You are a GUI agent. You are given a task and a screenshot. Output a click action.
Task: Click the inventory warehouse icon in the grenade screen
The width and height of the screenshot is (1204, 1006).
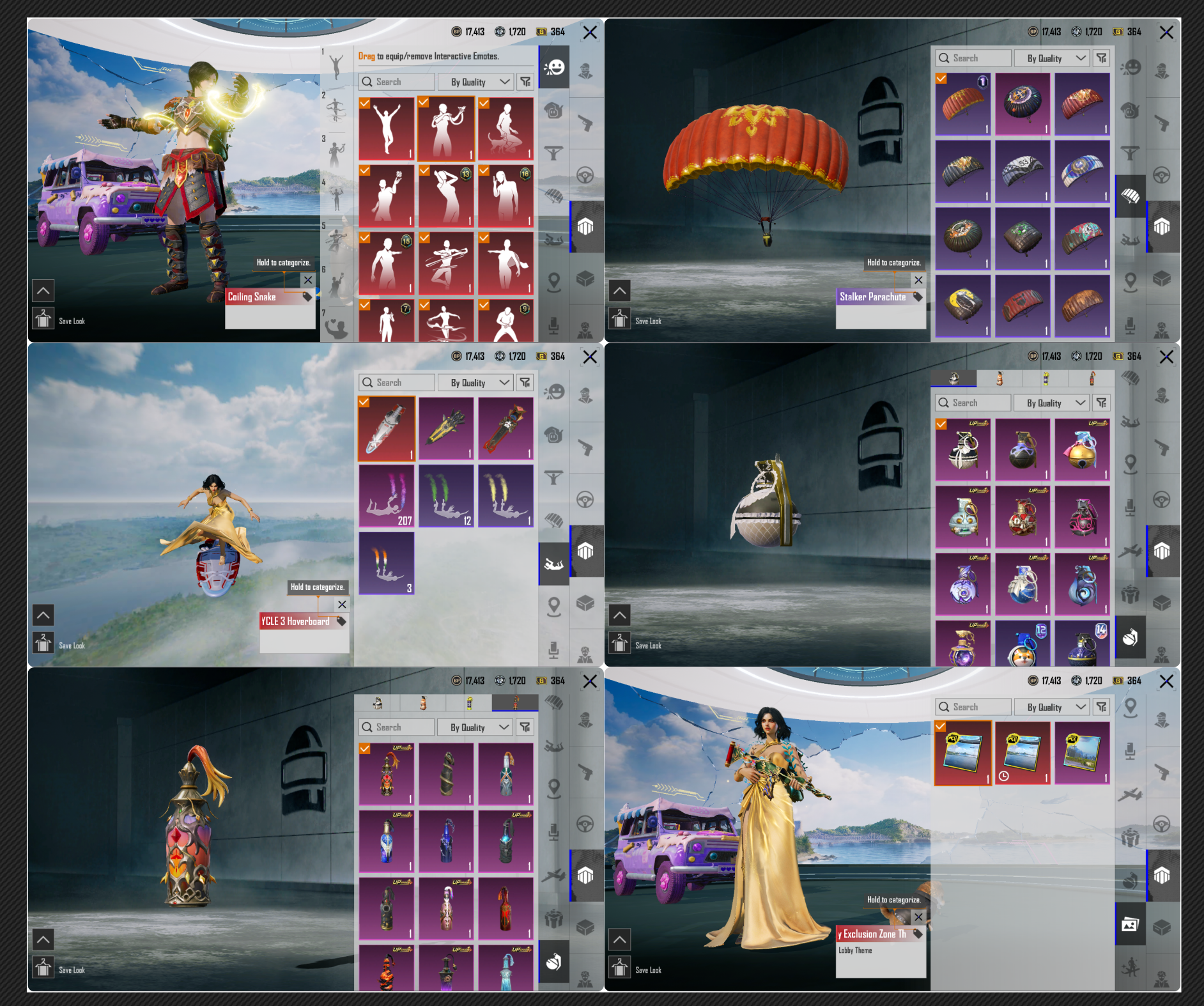(x=1162, y=551)
